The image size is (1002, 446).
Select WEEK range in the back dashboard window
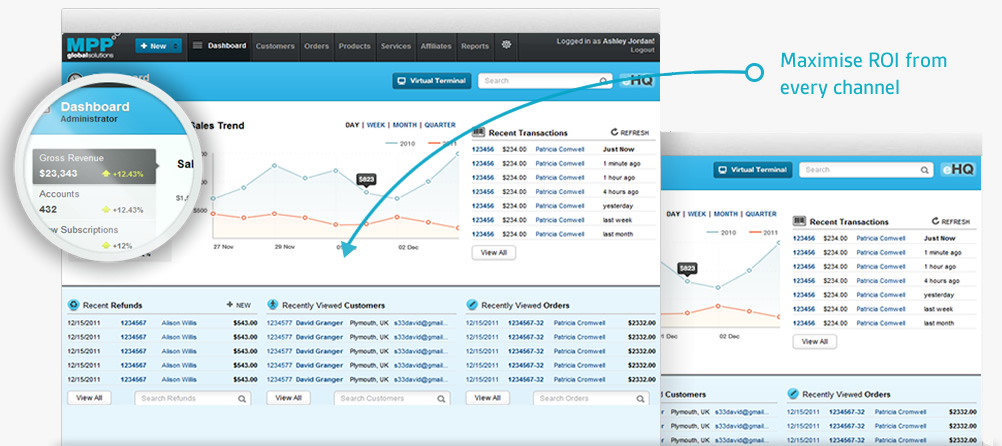click(x=697, y=214)
